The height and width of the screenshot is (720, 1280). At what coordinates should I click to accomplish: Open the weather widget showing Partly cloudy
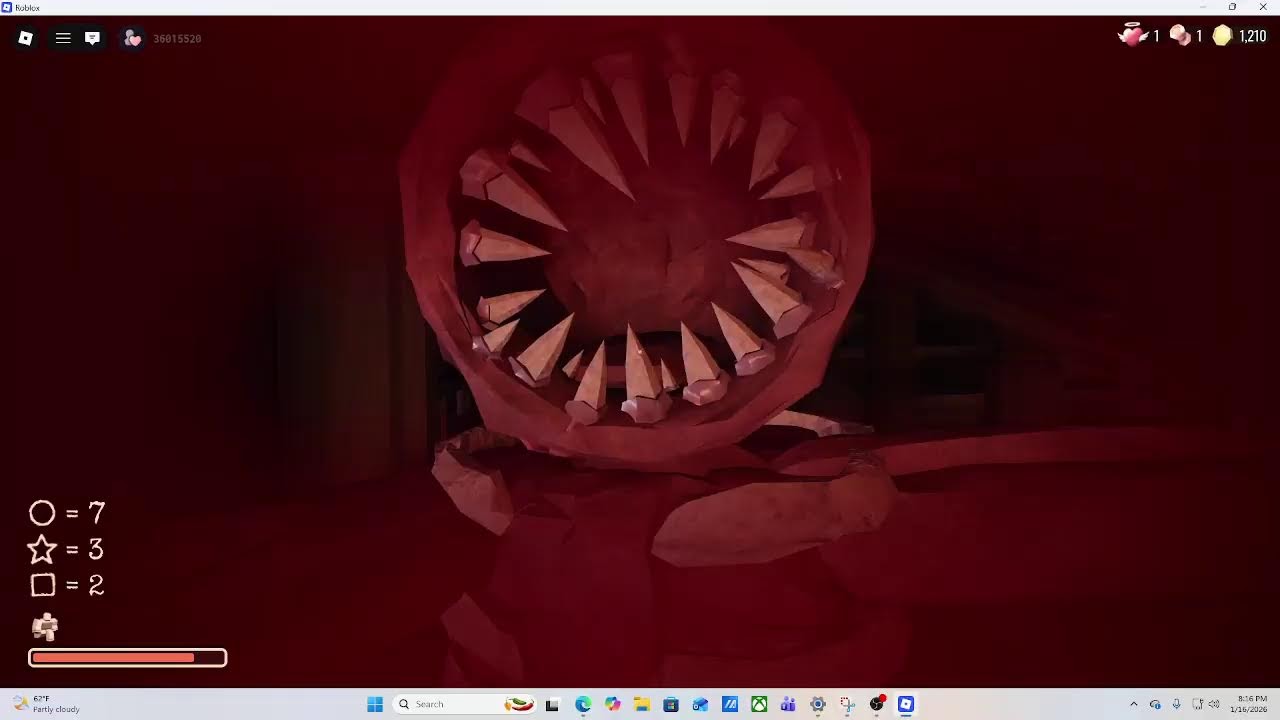pyautogui.click(x=46, y=704)
